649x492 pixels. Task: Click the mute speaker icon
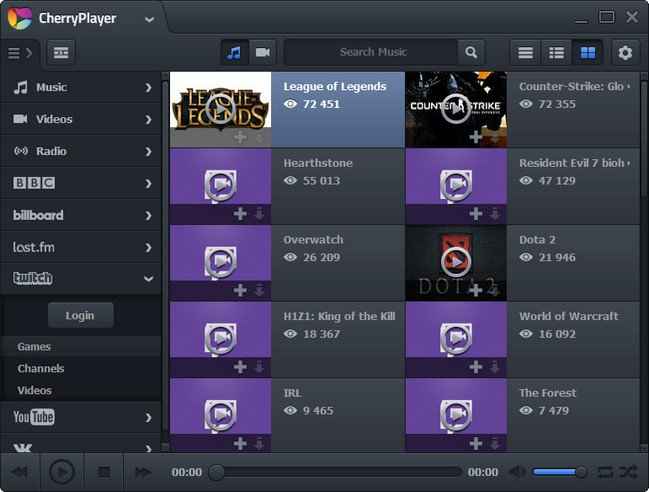(x=517, y=471)
